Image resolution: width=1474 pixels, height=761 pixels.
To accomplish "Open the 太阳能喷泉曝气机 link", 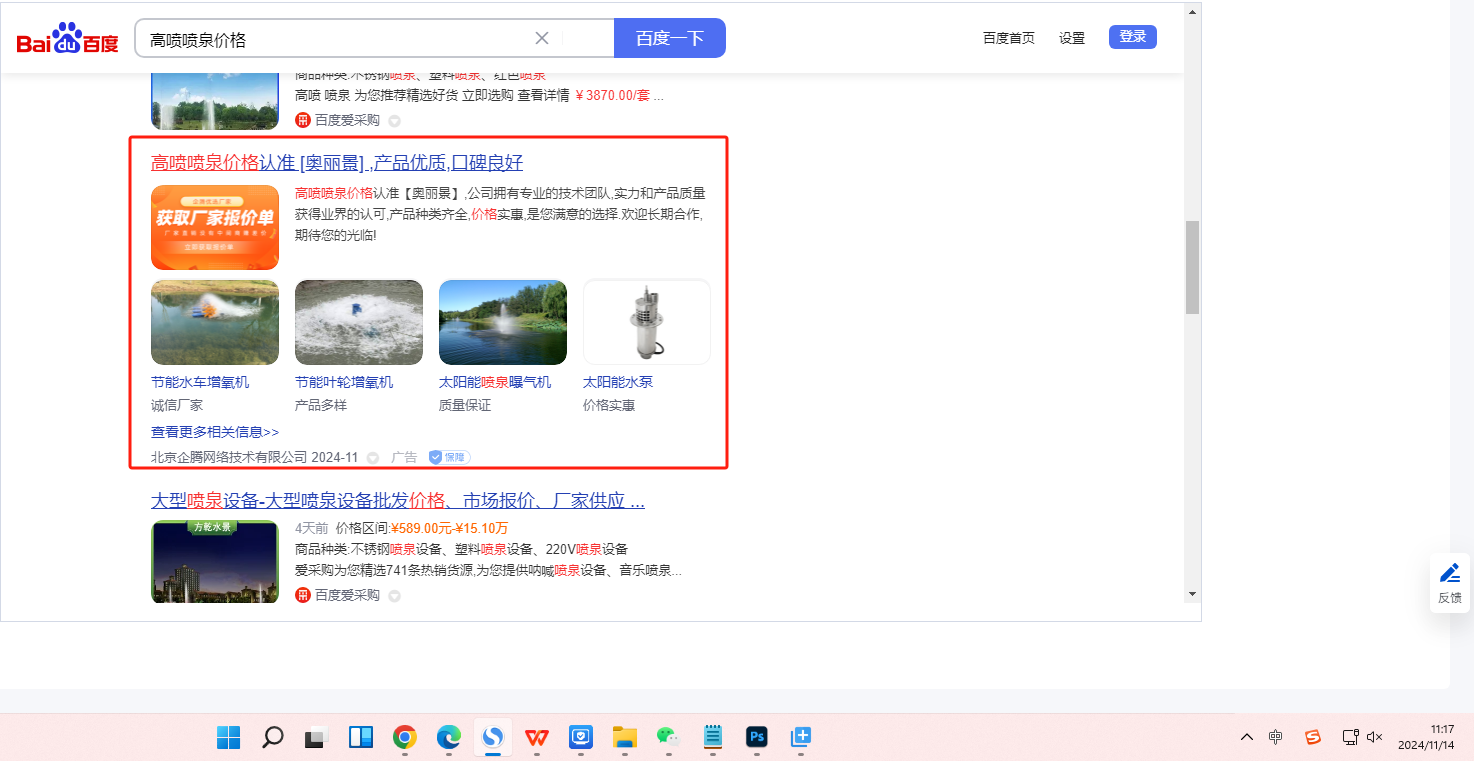I will point(495,382).
